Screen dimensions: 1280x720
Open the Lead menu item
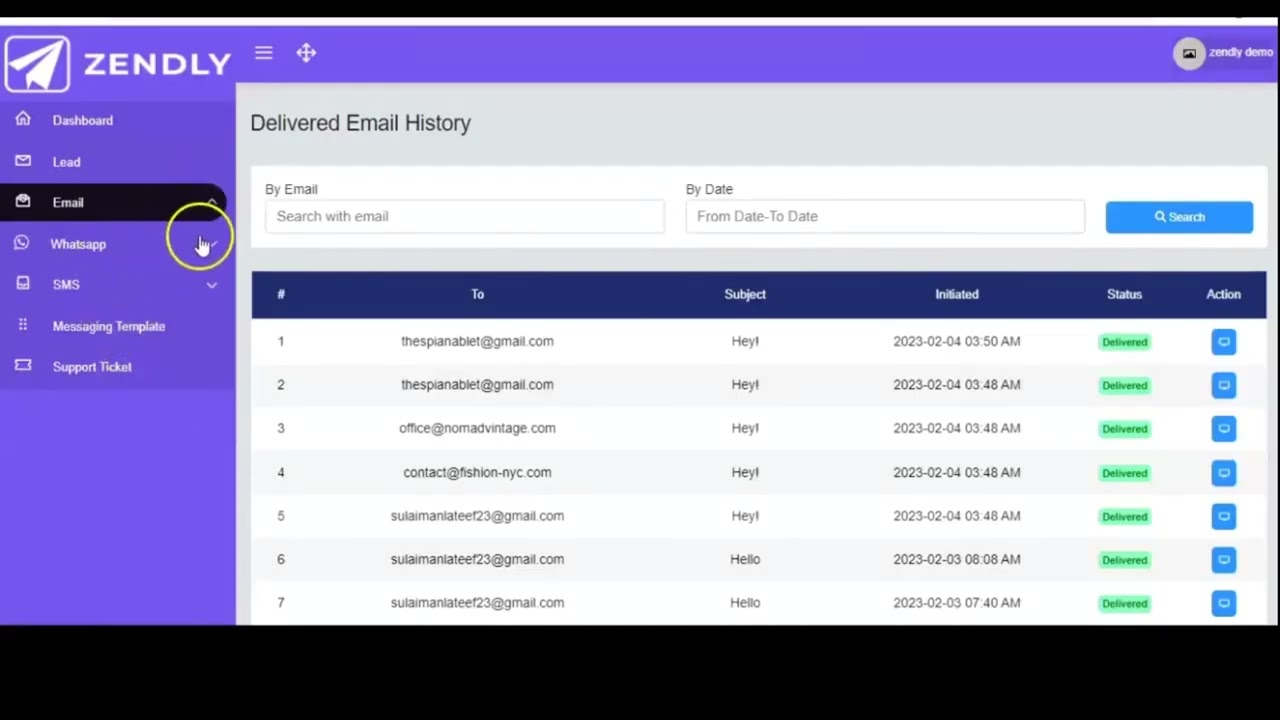tap(67, 162)
